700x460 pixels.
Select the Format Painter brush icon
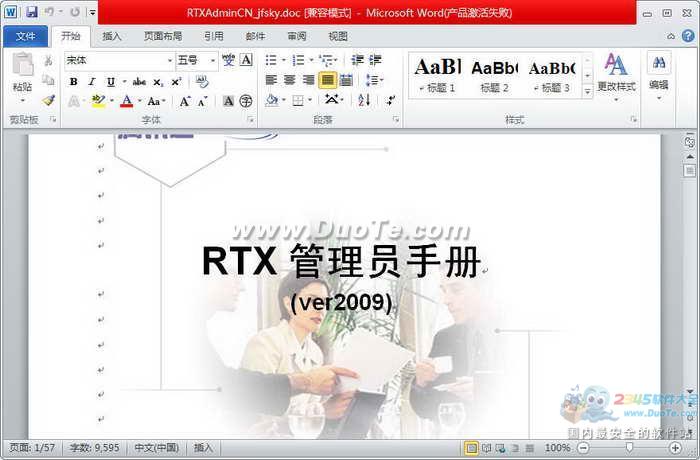48,100
